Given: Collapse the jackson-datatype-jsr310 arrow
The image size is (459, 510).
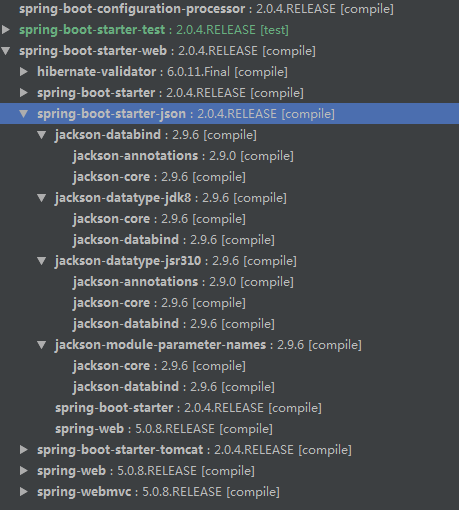Looking at the screenshot, I should 42,261.
